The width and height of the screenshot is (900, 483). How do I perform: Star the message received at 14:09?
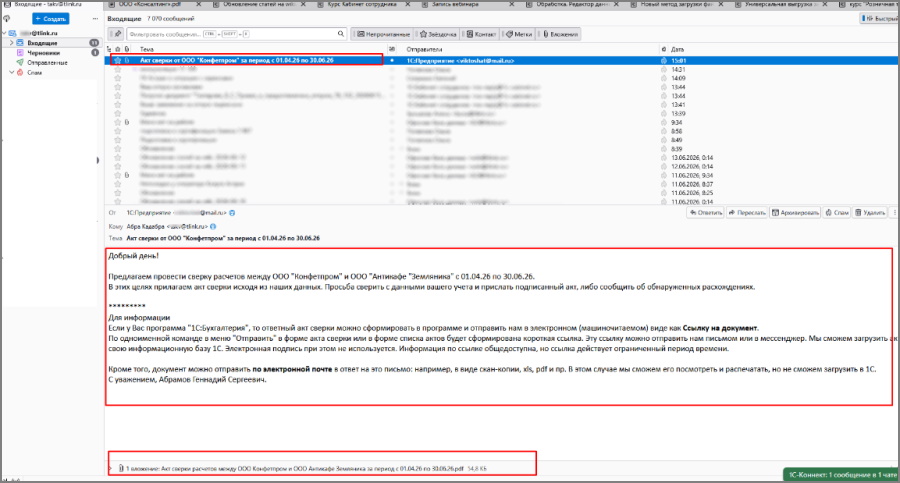click(118, 78)
